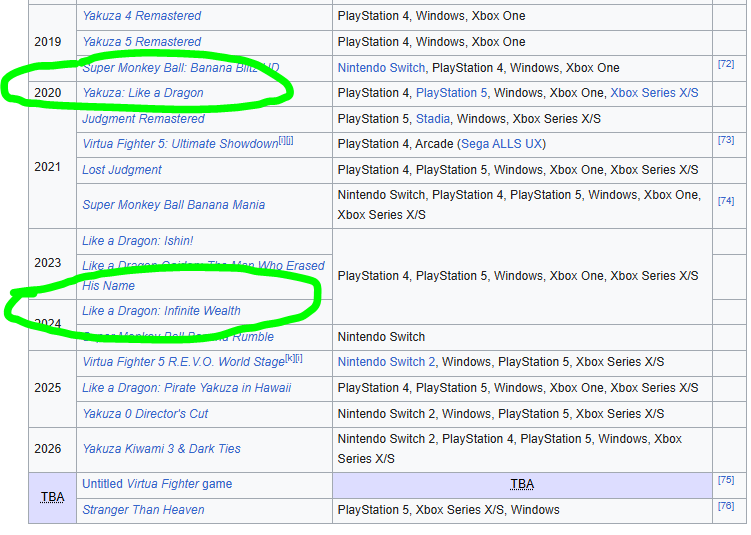Image resolution: width=751 pixels, height=535 pixels.
Task: Select the 2026 year cell
Action: 52,449
